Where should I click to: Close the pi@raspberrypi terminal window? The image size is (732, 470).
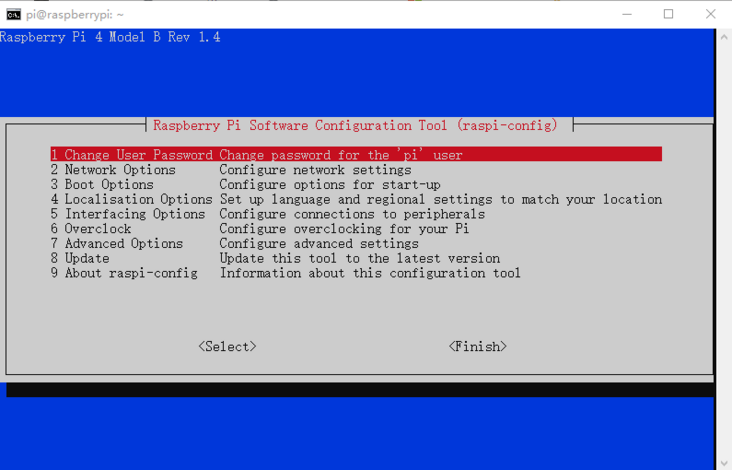(711, 14)
